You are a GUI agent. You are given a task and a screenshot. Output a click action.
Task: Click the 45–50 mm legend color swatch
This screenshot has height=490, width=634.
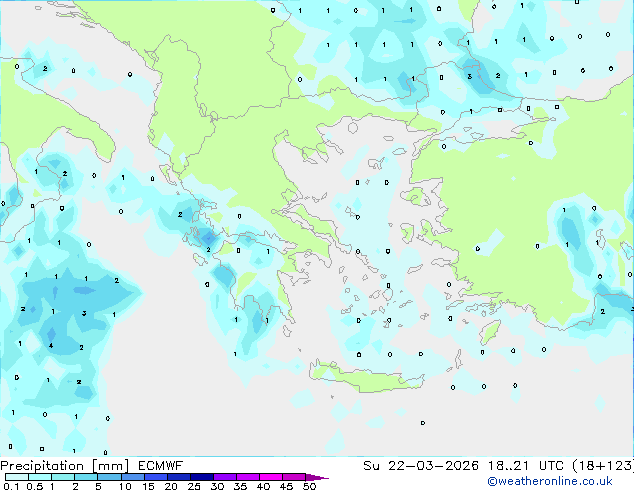coord(294,477)
